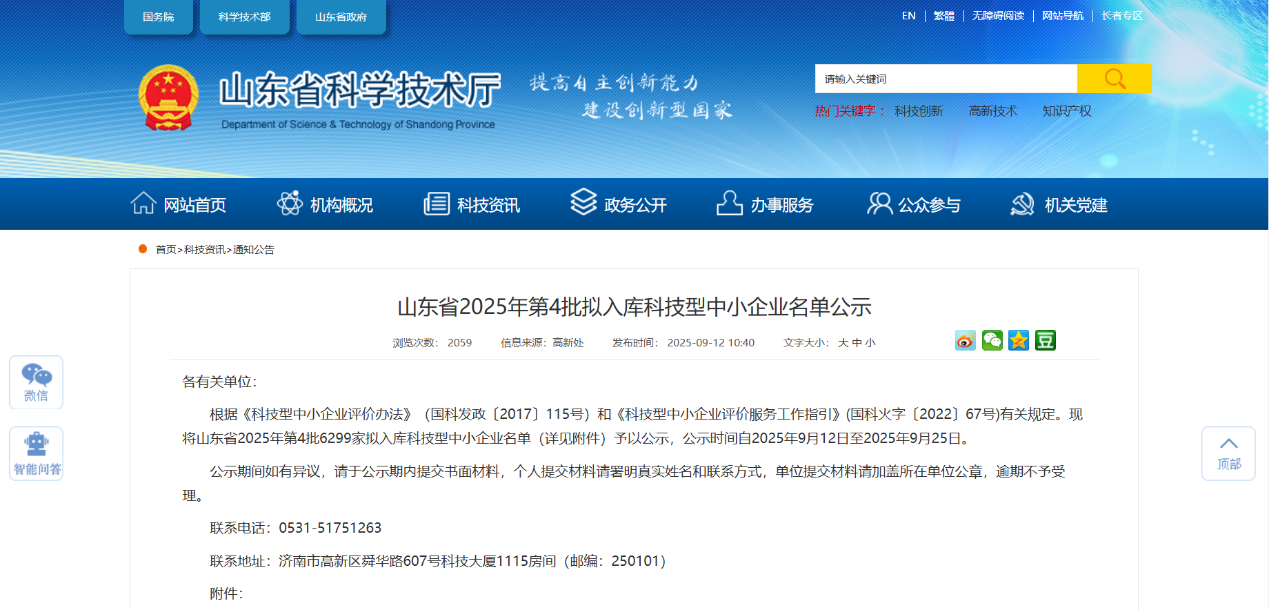Set the article font size to 大
The image size is (1269, 610).
843,343
